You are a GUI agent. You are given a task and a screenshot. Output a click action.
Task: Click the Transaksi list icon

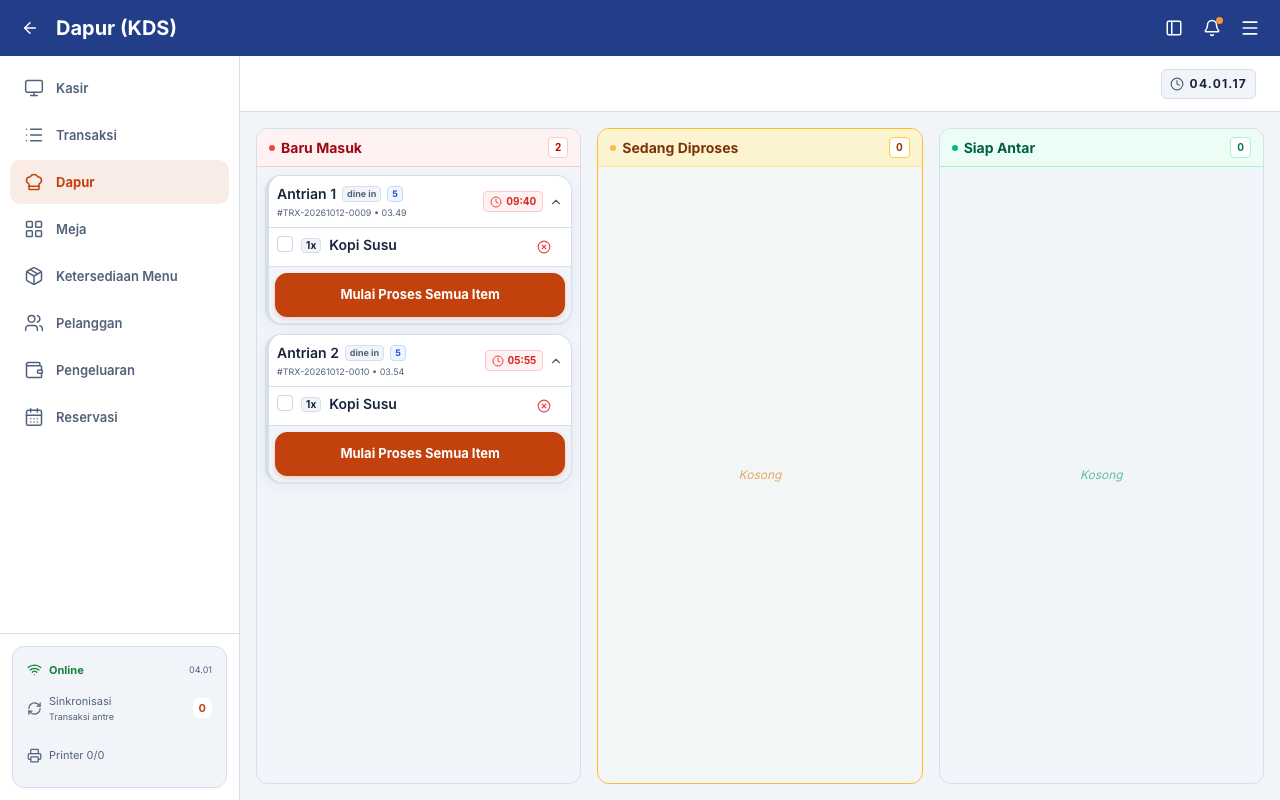tap(34, 135)
